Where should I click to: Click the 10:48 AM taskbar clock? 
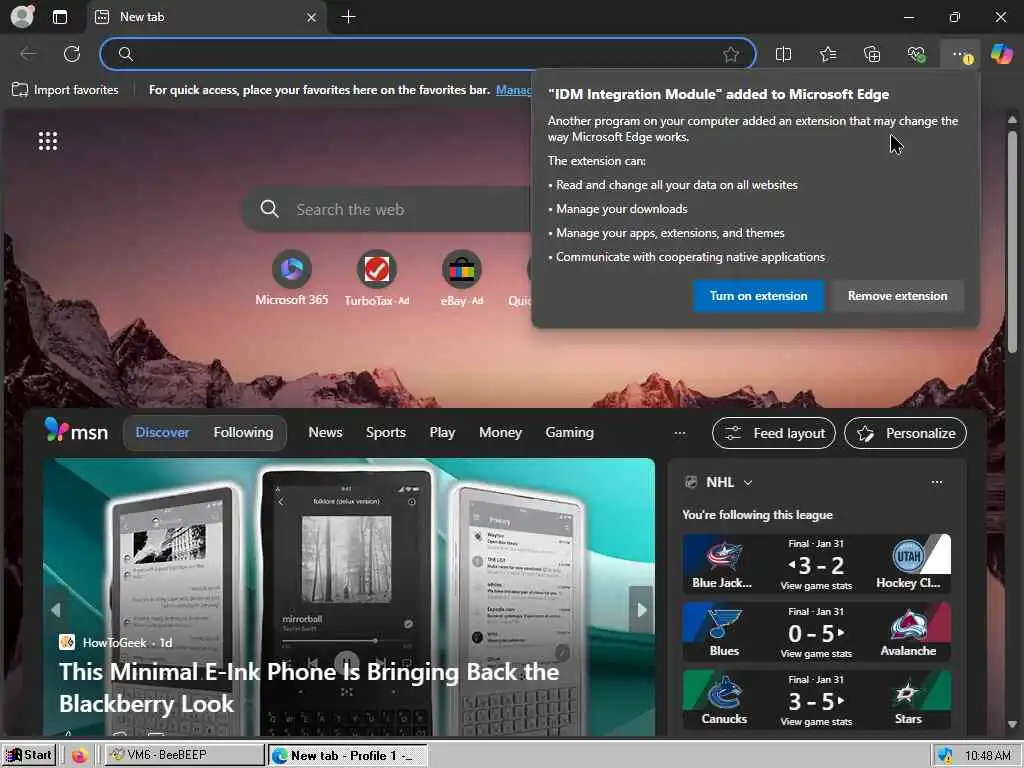coord(987,756)
